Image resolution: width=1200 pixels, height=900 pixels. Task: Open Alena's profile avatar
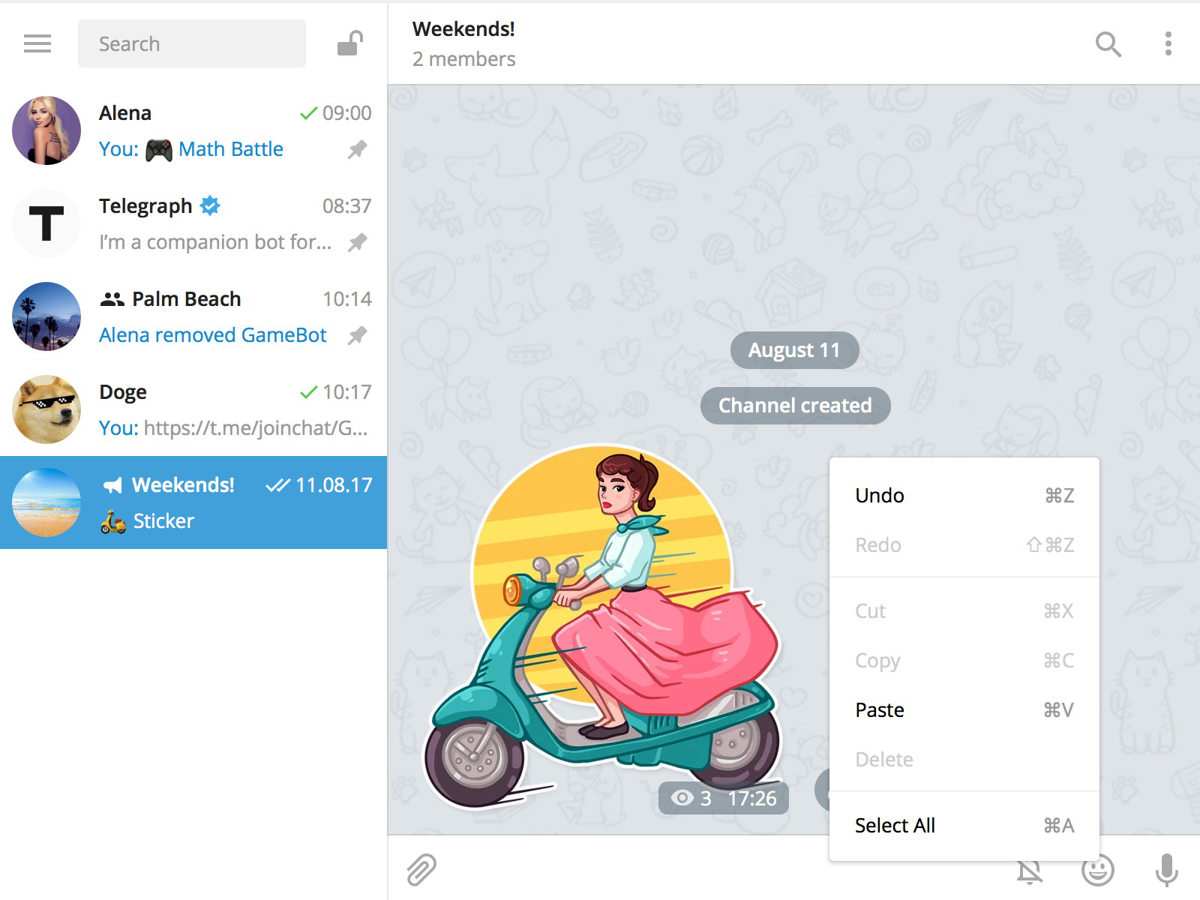click(x=46, y=131)
